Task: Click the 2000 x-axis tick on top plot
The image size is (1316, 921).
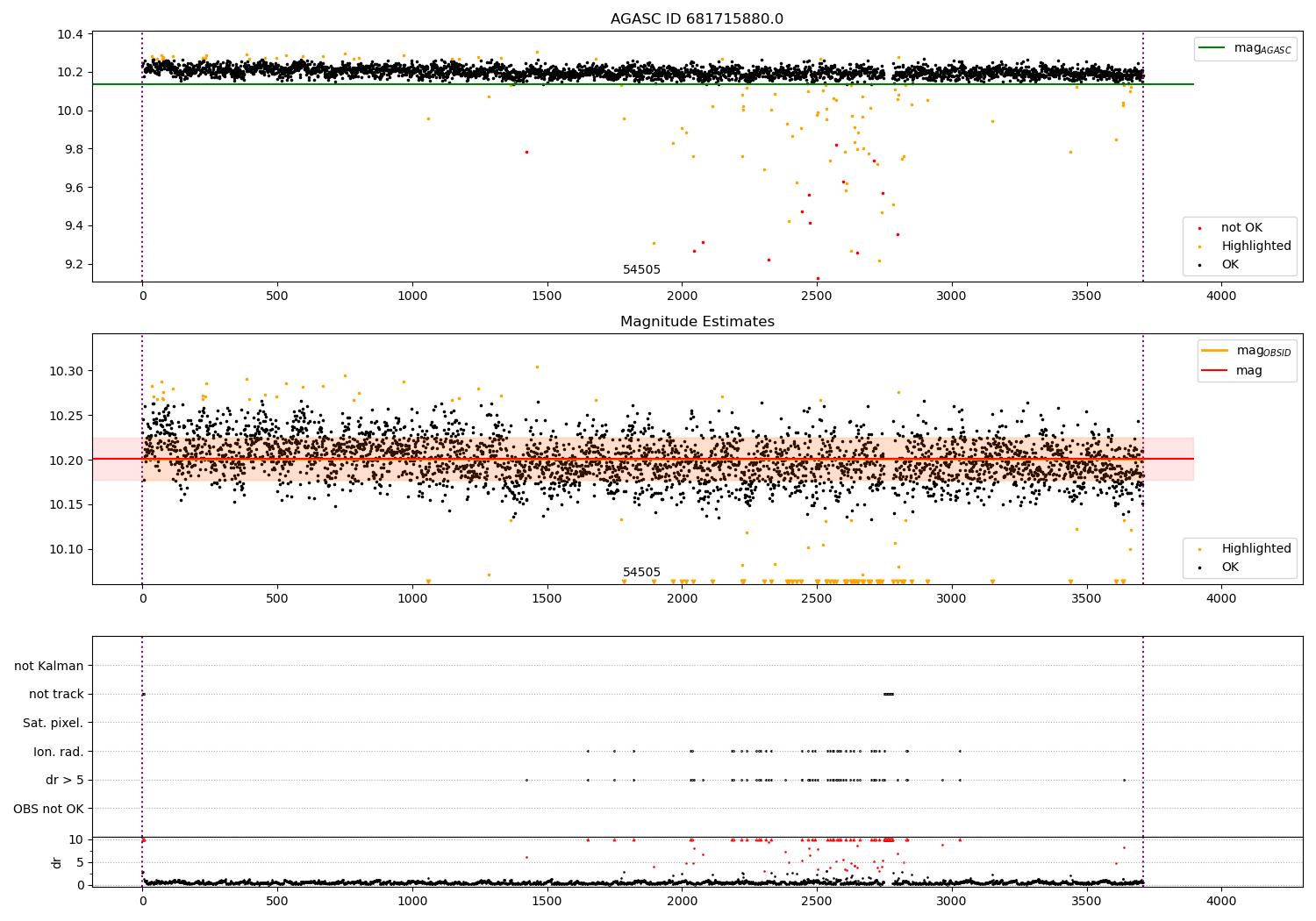Action: click(682, 296)
